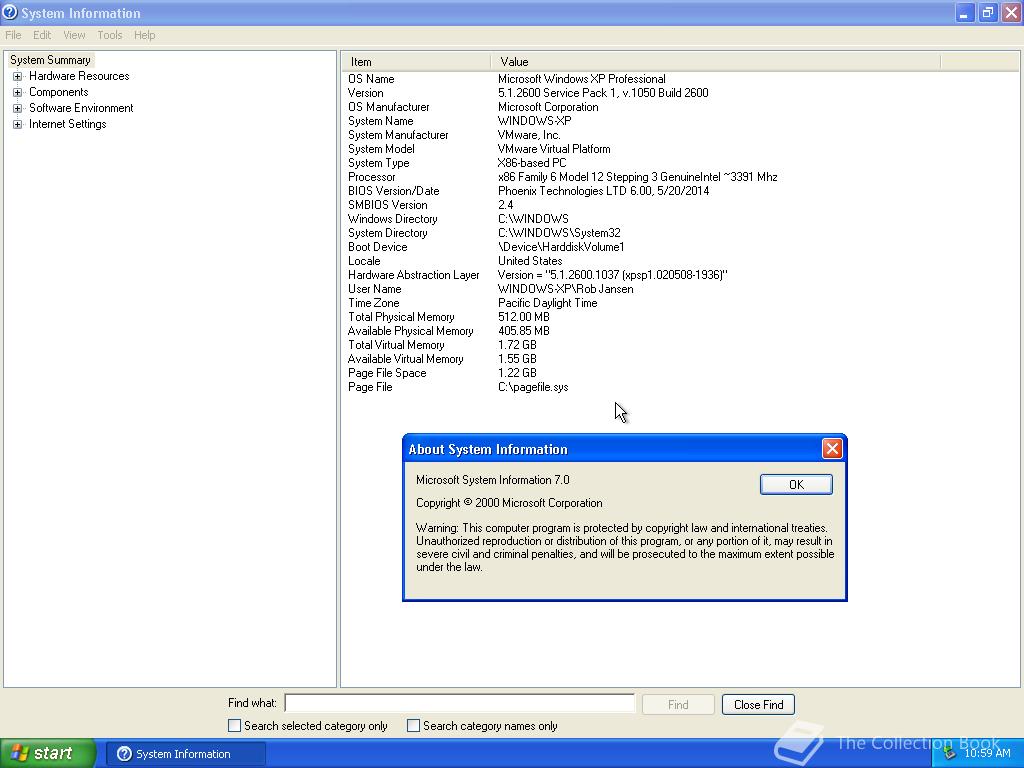Open the Edit menu
This screenshot has width=1024, height=768.
(x=42, y=35)
